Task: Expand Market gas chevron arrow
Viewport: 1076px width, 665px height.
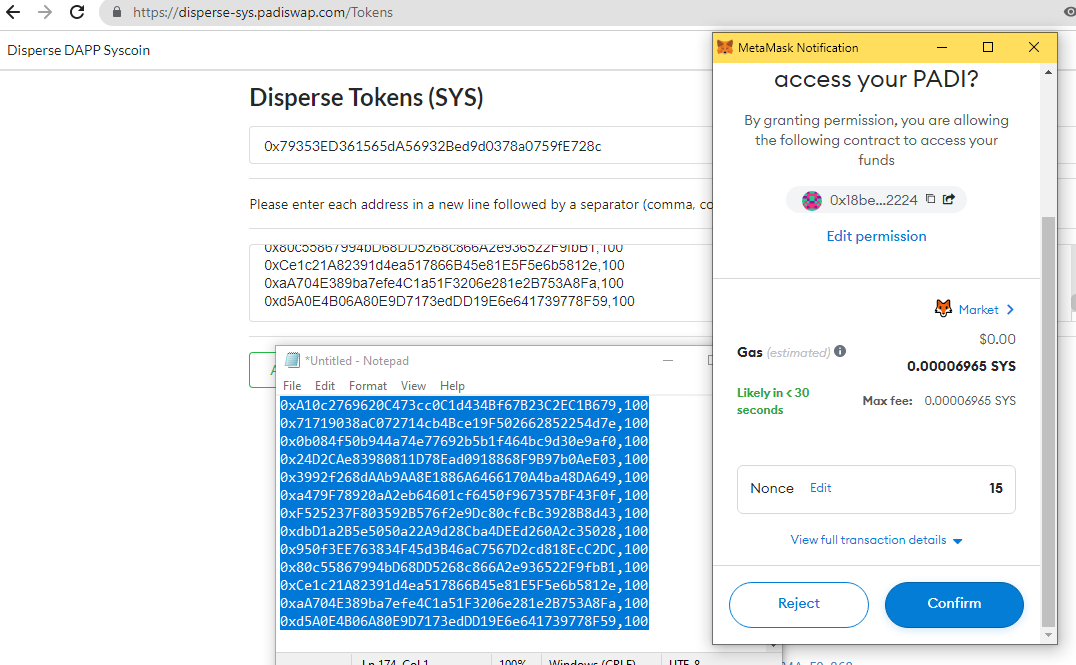Action: coord(1010,310)
